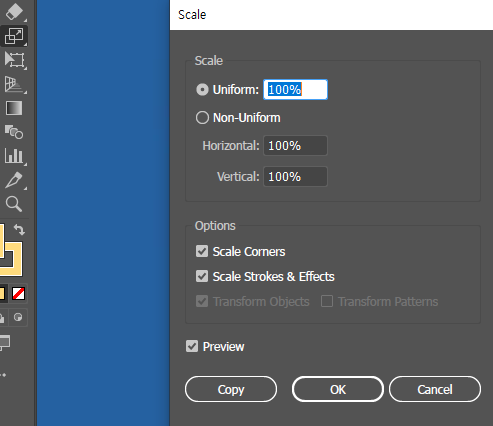Select the Scale tool in toolbar
Viewport: 493px width, 426px height.
click(14, 36)
